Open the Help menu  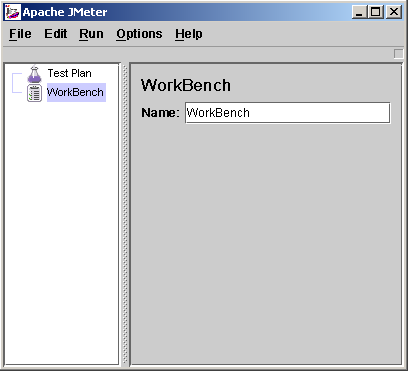coord(189,34)
